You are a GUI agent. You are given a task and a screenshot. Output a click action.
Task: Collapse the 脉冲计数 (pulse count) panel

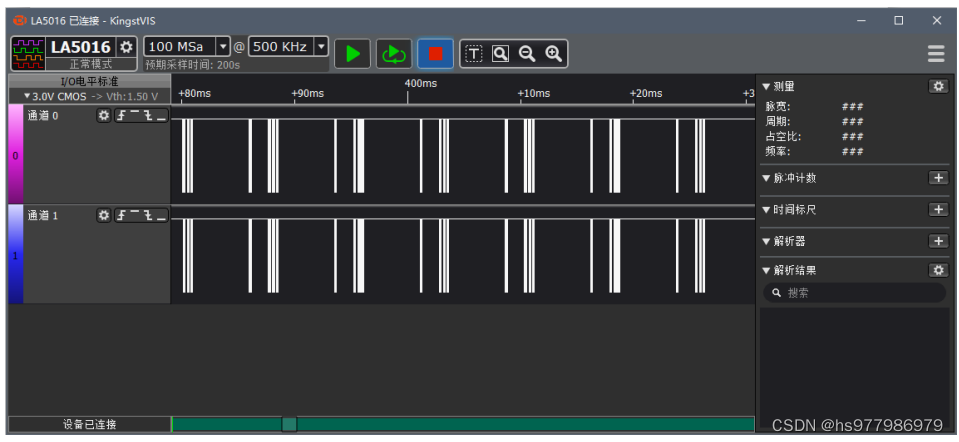click(766, 179)
